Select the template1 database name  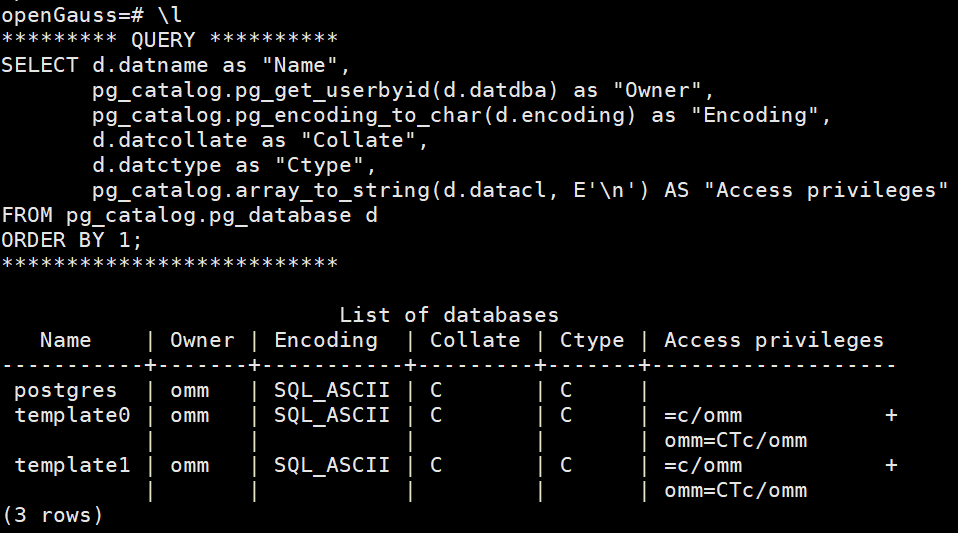pos(72,466)
